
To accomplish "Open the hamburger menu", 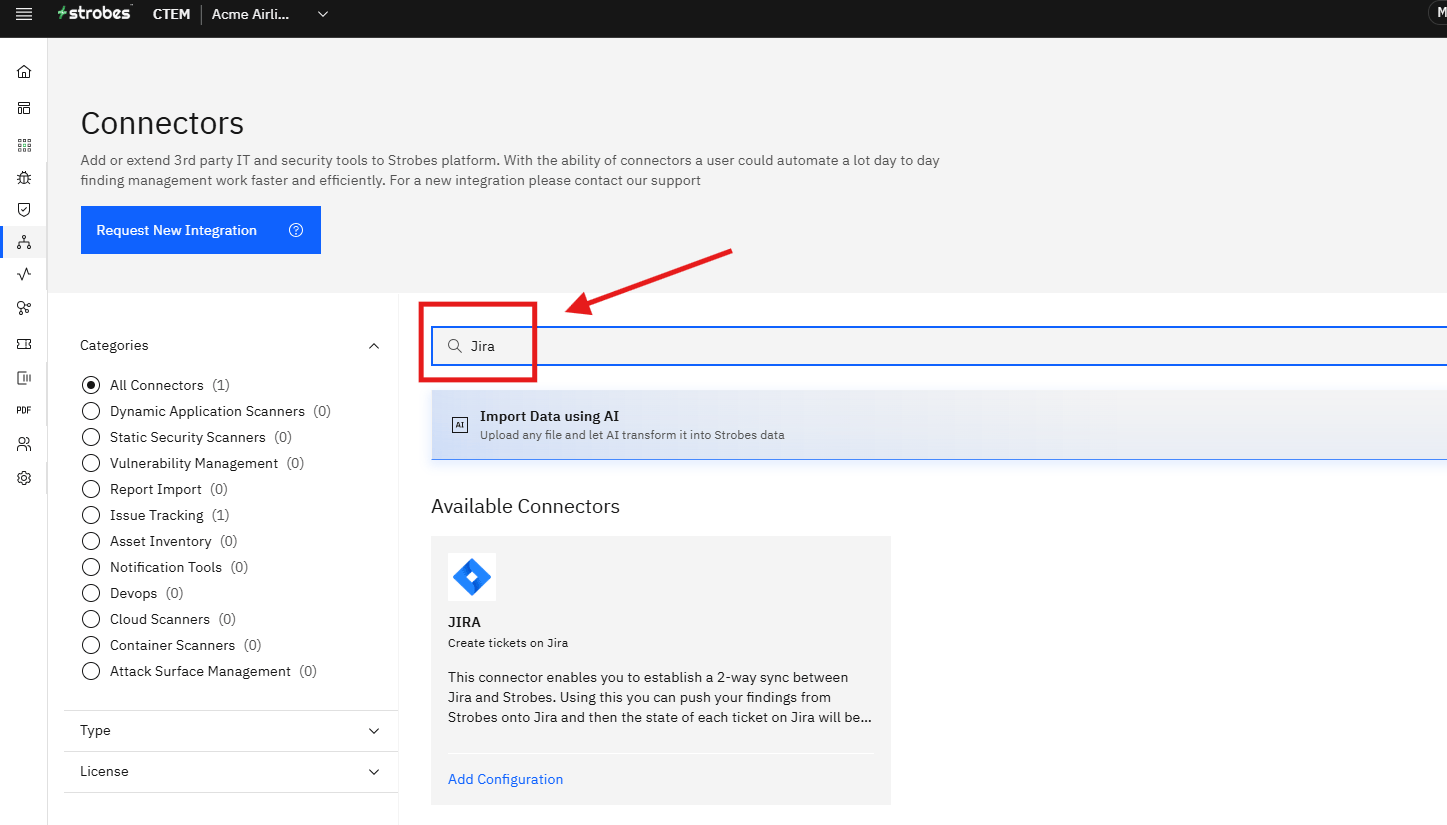I will click(x=24, y=14).
